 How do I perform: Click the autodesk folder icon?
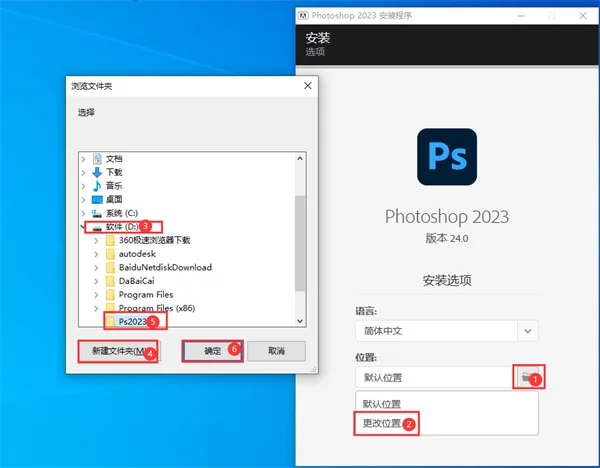[110, 254]
